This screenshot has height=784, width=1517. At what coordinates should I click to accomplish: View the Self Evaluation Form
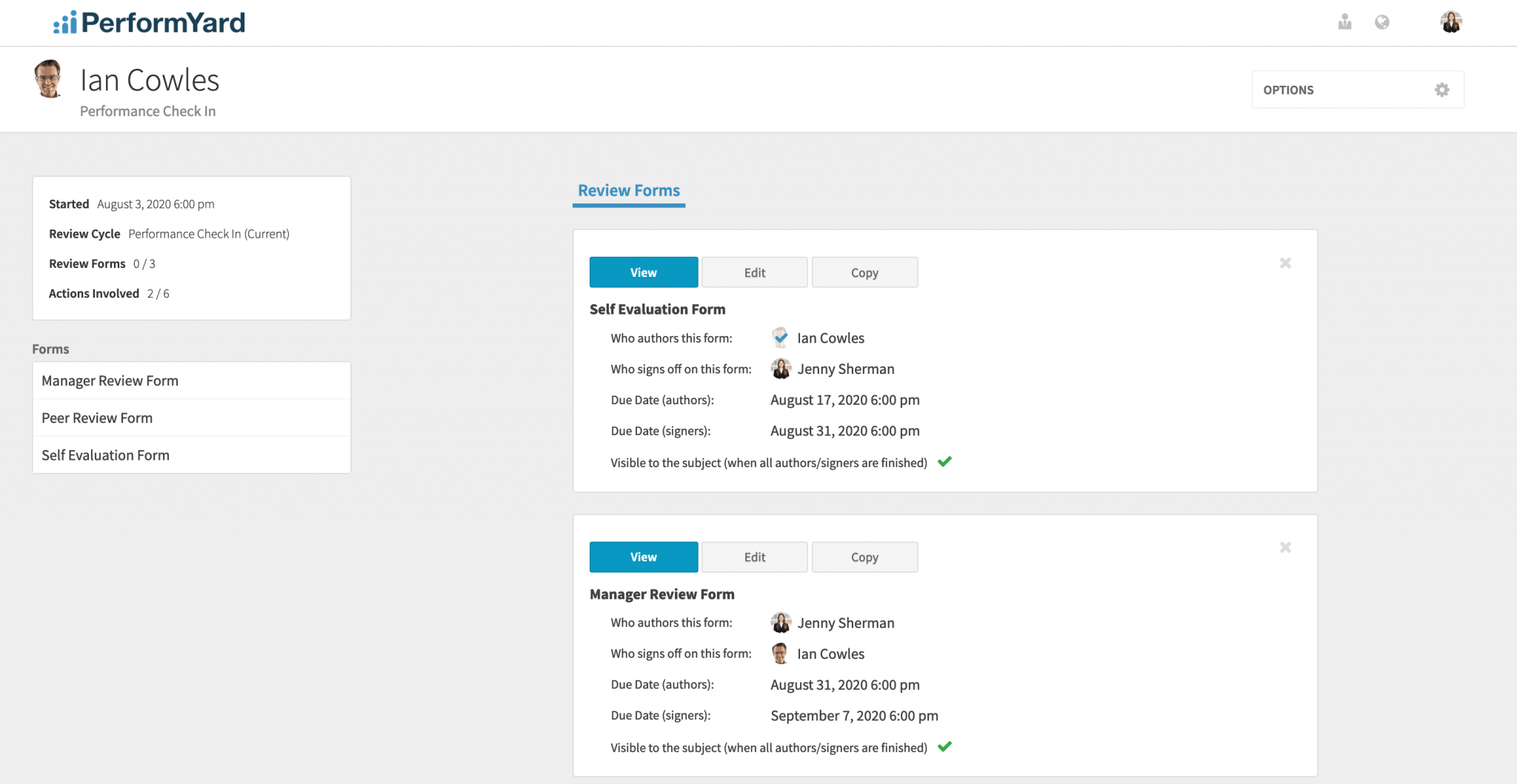pyautogui.click(x=643, y=272)
